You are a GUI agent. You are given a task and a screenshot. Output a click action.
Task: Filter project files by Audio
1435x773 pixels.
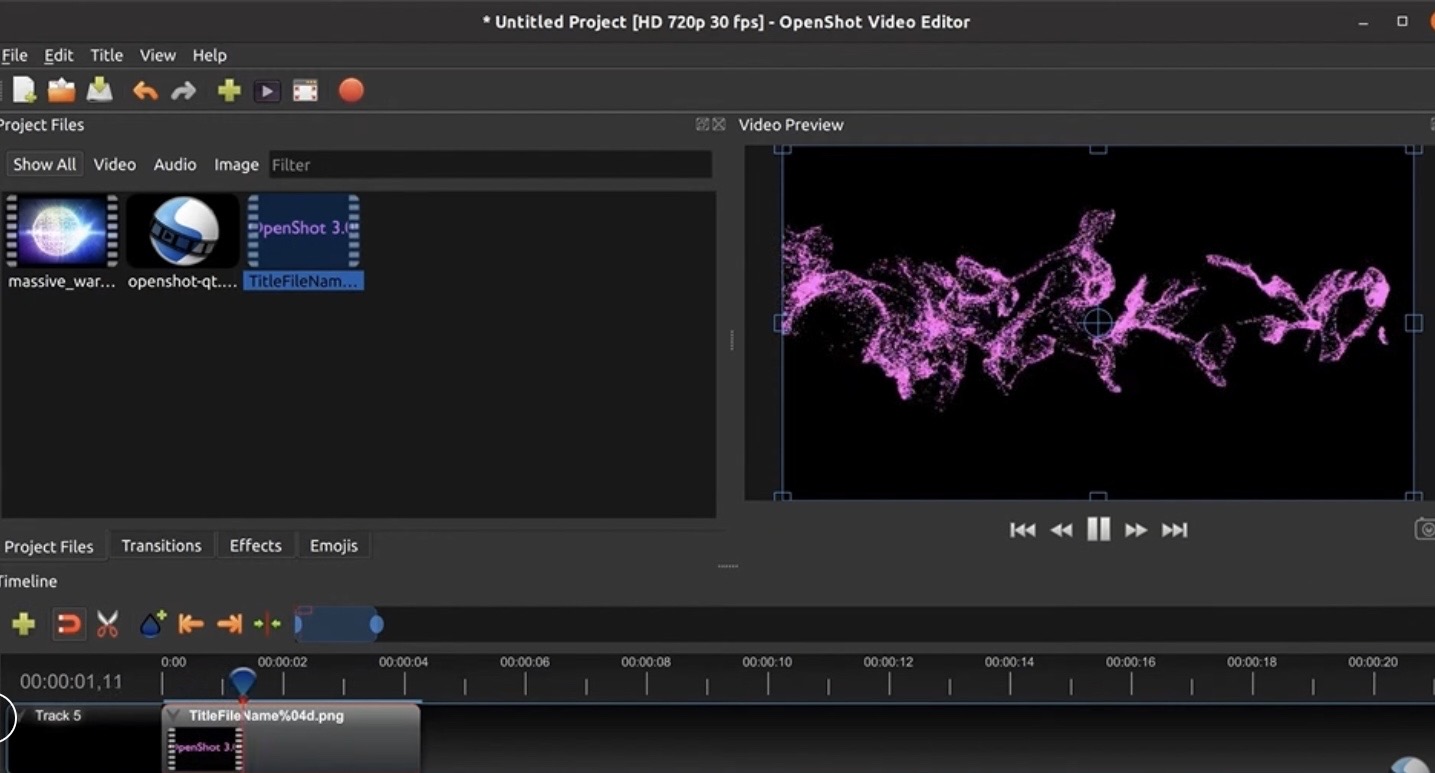pos(175,164)
